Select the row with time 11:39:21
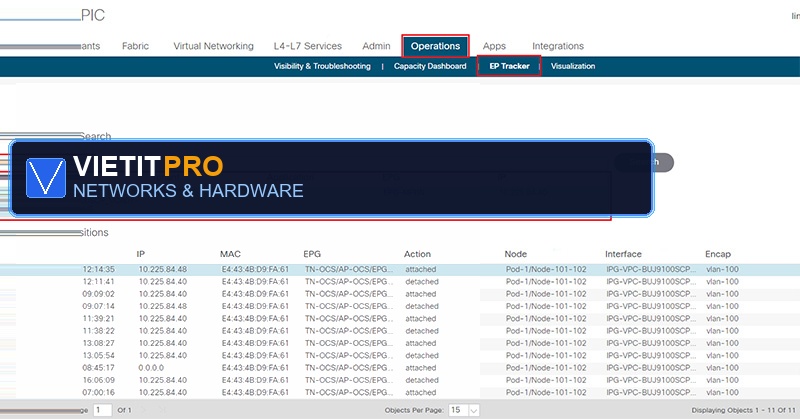 [400, 318]
